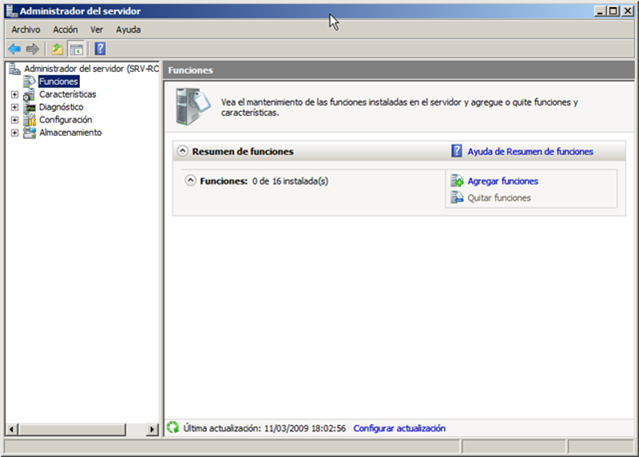Click the Forward arrow toolbar icon
639x457 pixels.
[x=32, y=48]
